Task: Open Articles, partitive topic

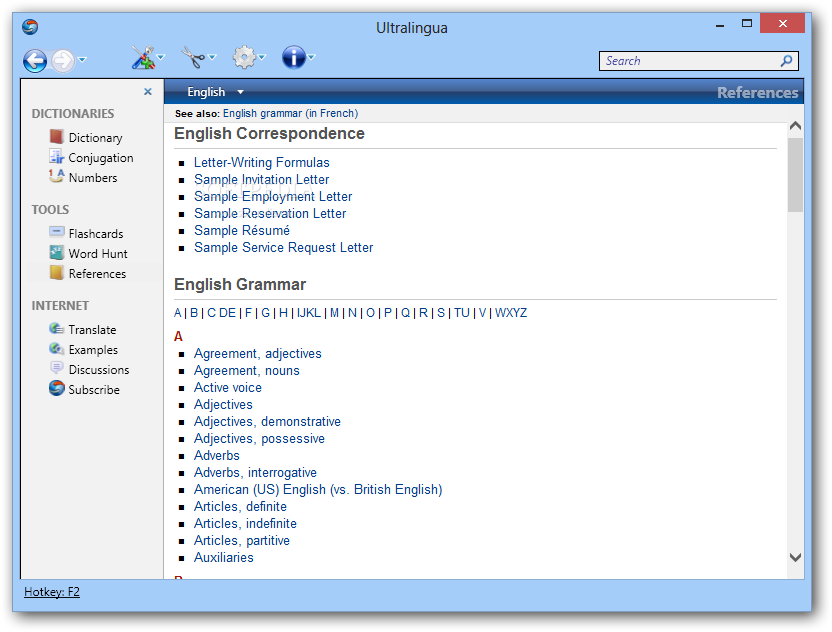Action: click(x=242, y=540)
